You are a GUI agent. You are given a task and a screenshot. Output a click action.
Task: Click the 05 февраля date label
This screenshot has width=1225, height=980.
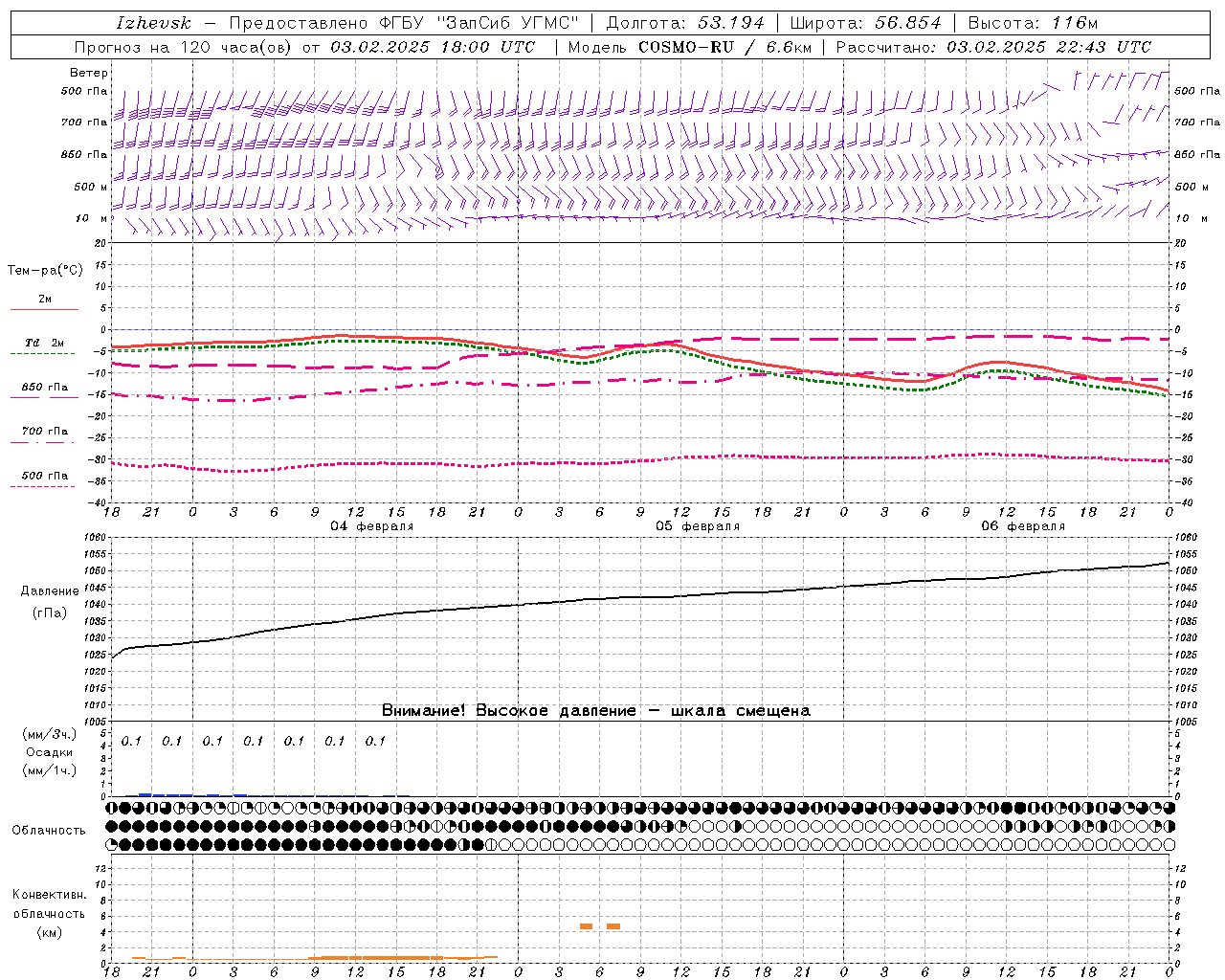pyautogui.click(x=698, y=526)
